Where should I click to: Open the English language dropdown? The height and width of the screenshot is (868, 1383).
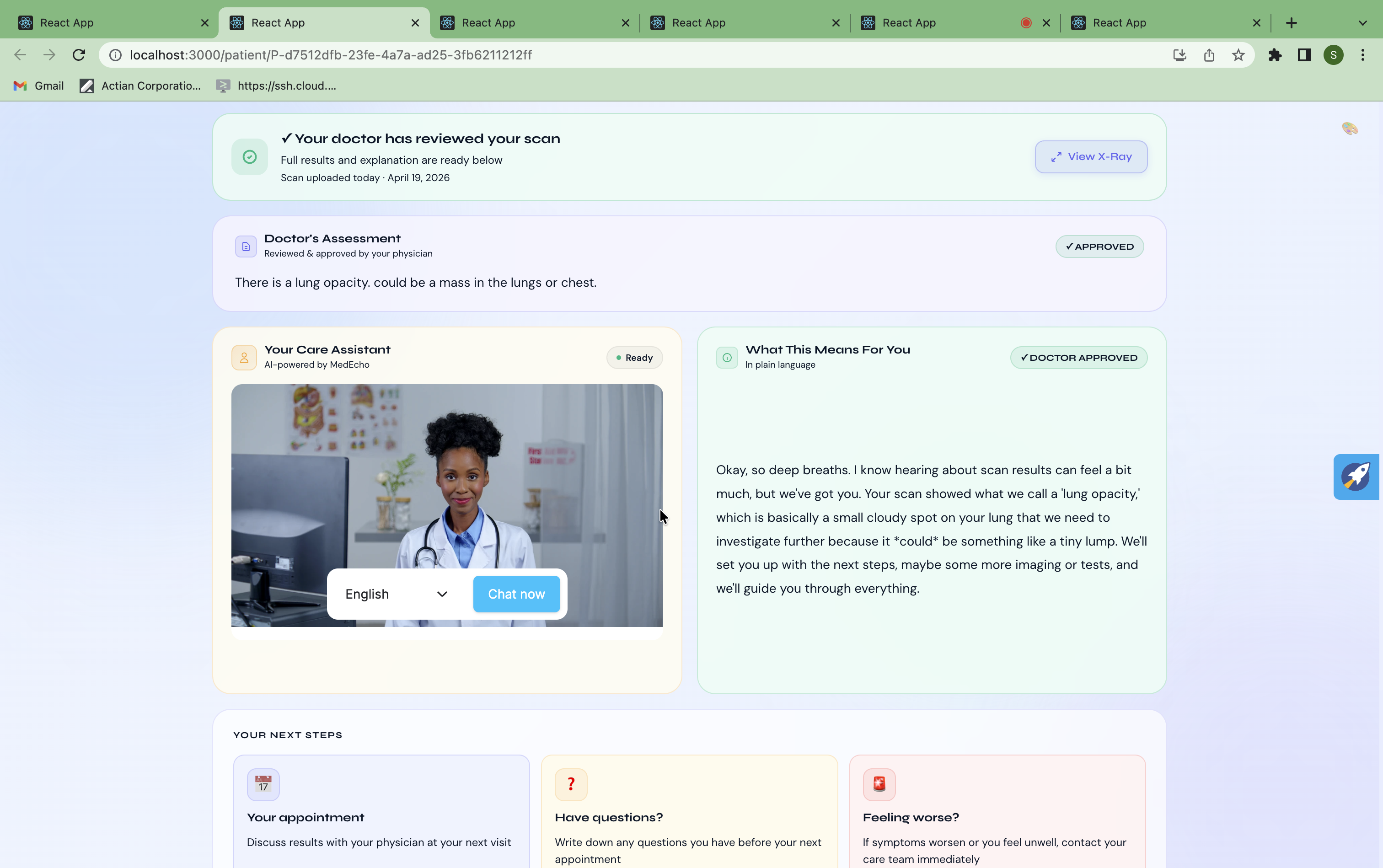pyautogui.click(x=396, y=594)
